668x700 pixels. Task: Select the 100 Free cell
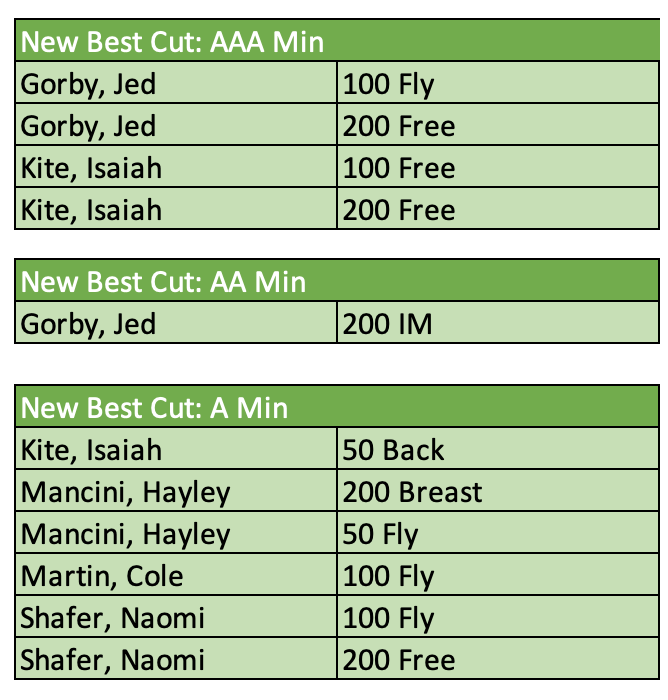pyautogui.click(x=398, y=168)
